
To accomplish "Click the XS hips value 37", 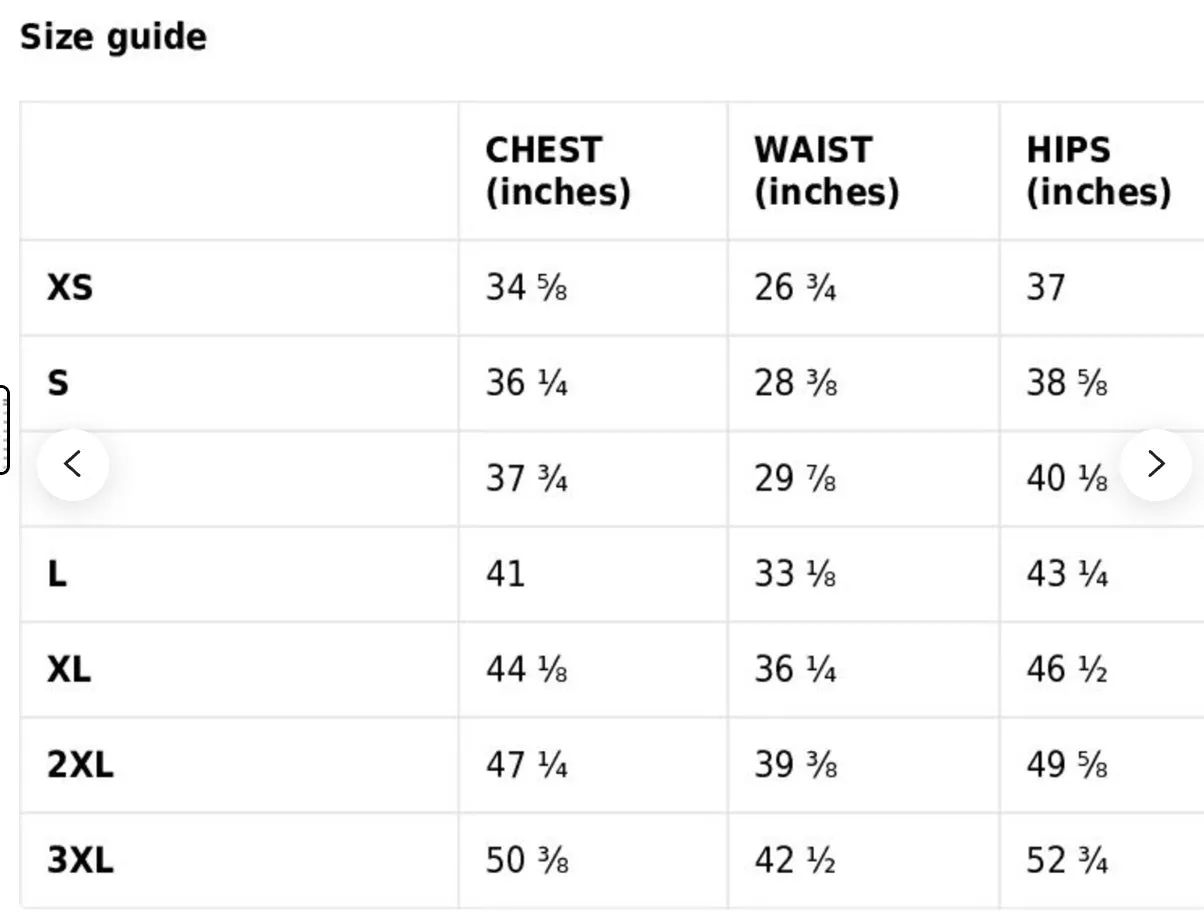I will coord(1046,288).
